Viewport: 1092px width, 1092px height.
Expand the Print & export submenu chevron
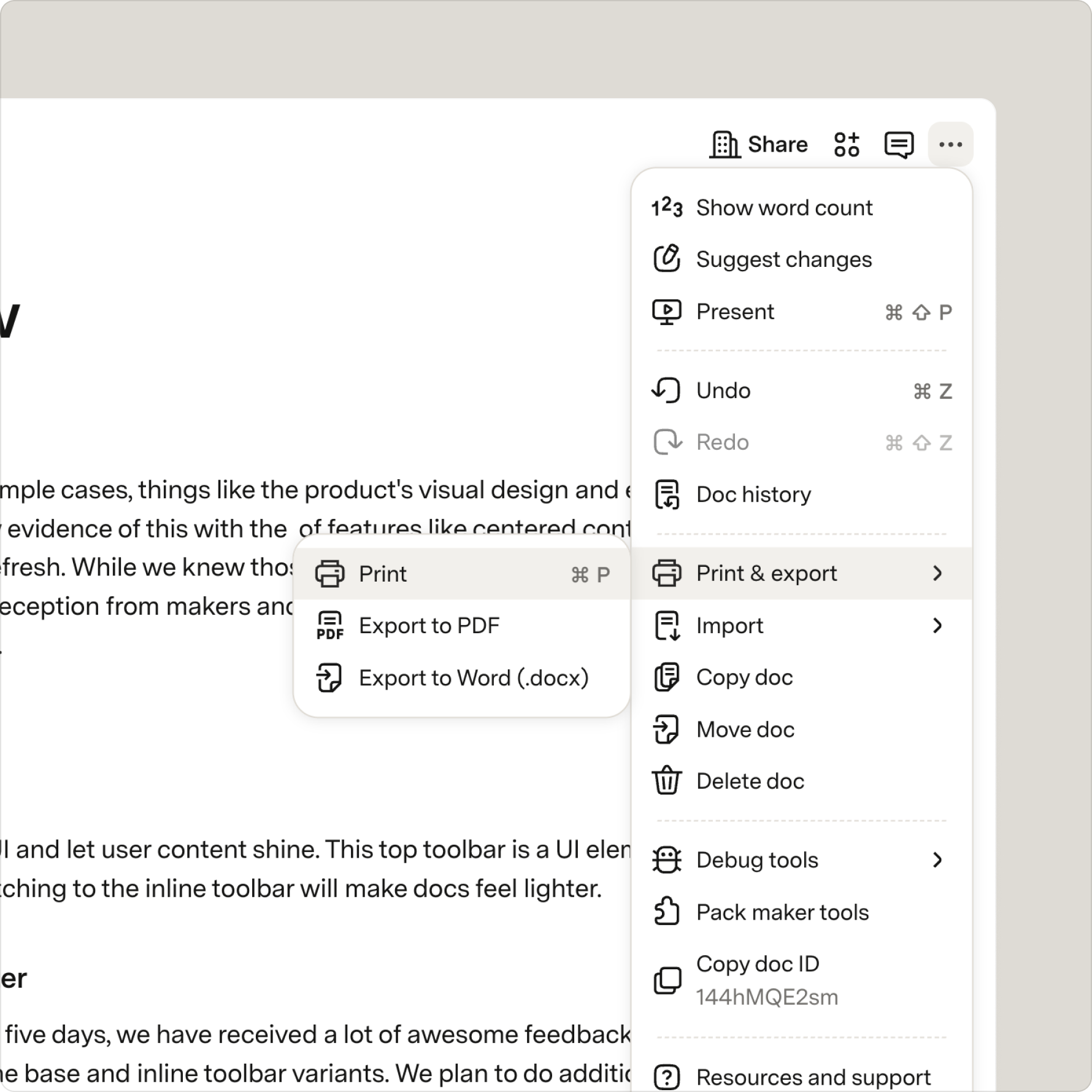click(x=937, y=574)
